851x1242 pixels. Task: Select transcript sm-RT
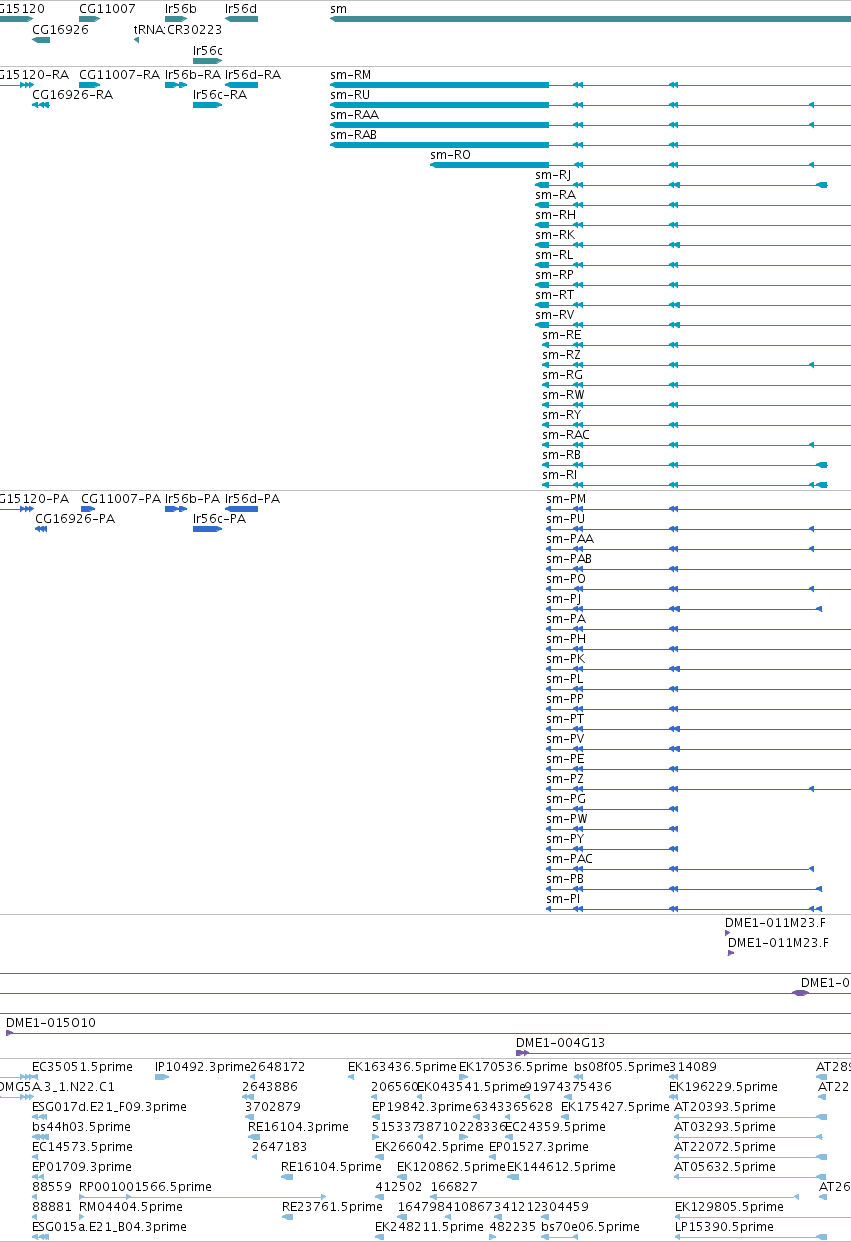[693, 305]
